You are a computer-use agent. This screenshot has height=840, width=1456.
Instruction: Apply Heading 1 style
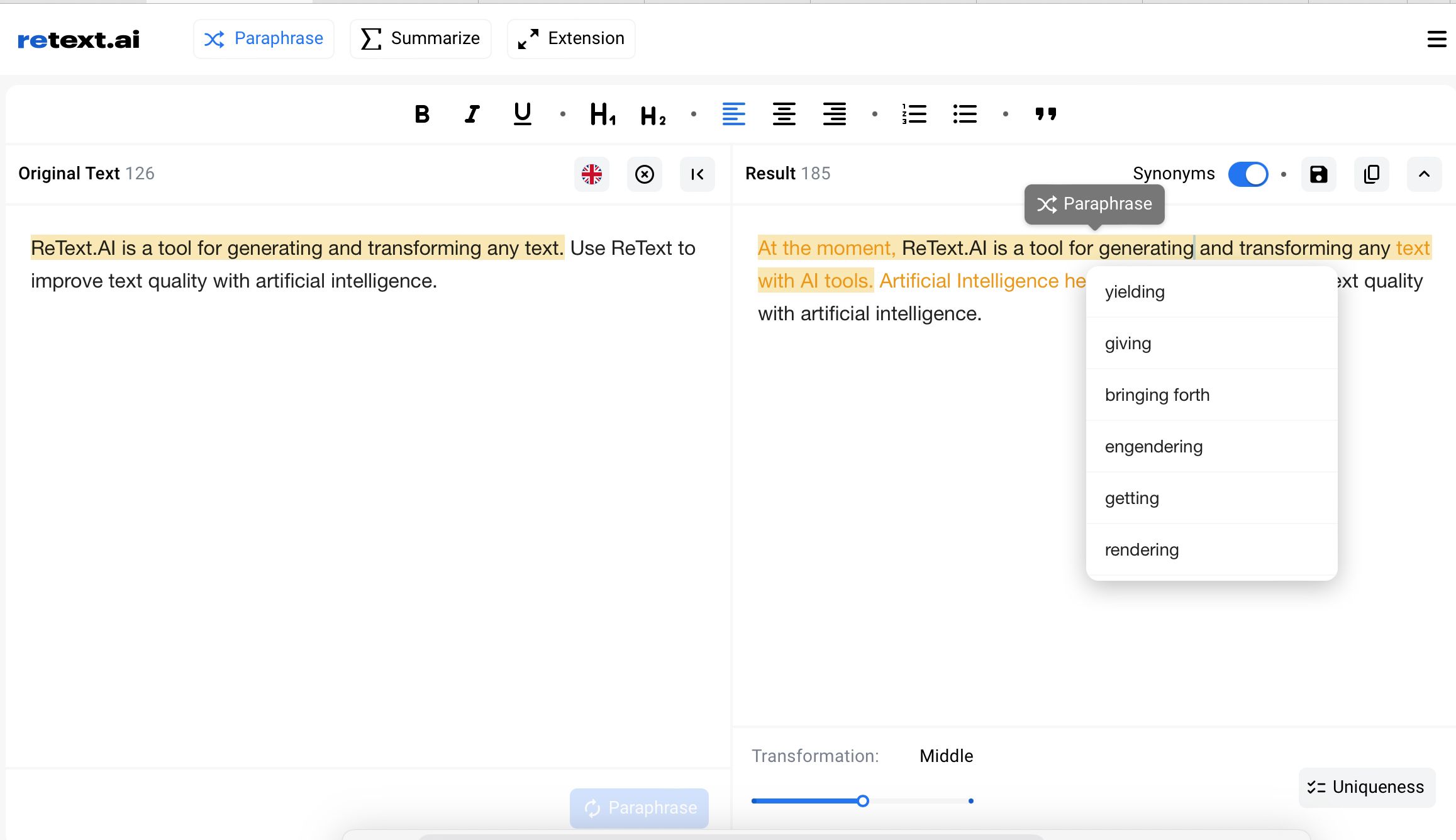tap(603, 115)
